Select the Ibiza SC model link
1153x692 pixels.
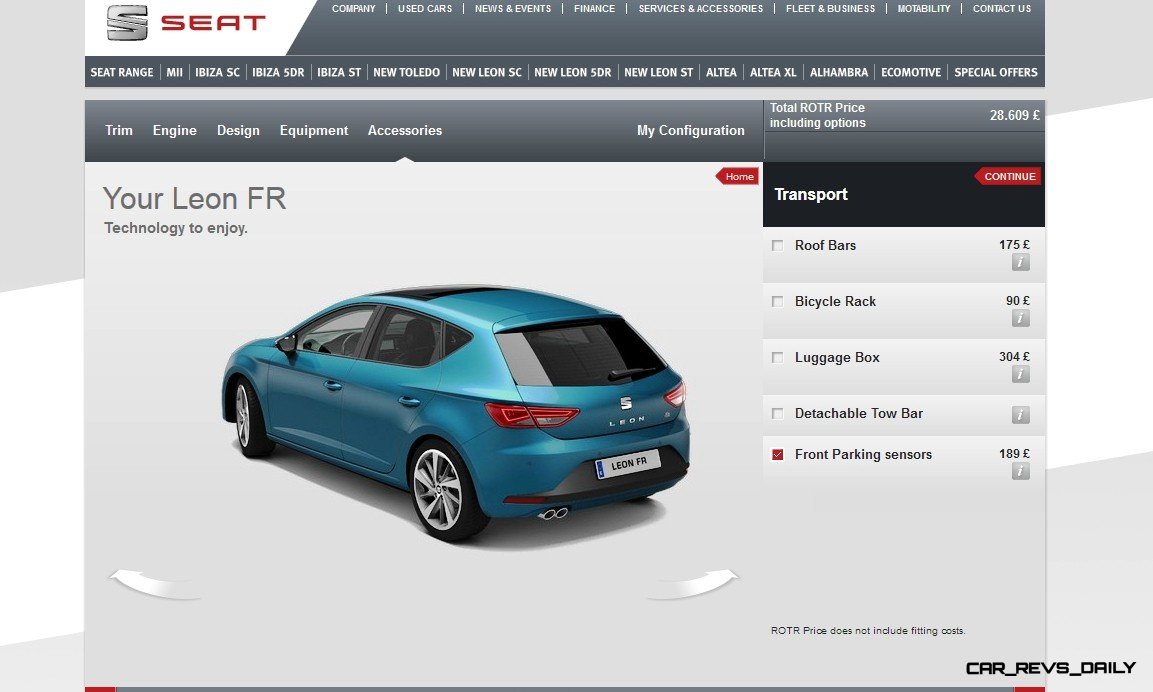(x=217, y=72)
